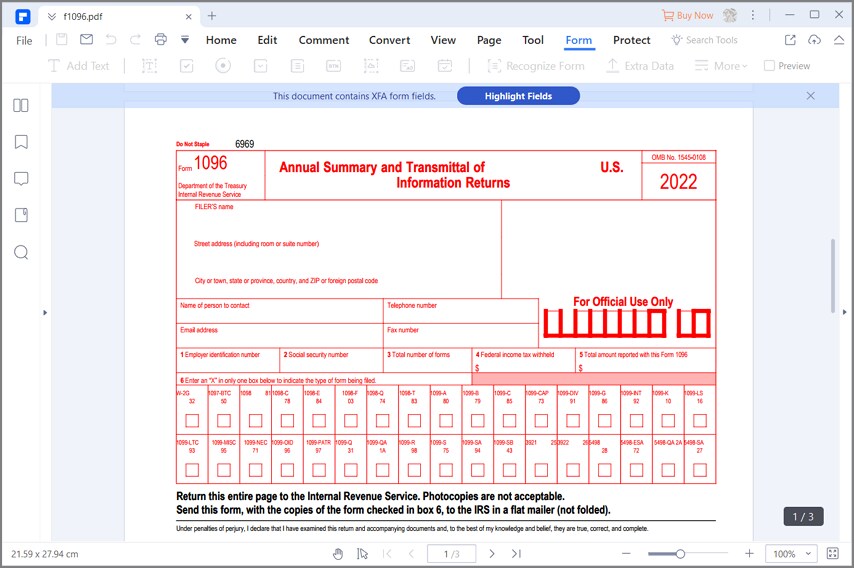Open the search panel magnifier icon
This screenshot has width=854, height=568.
(x=21, y=252)
